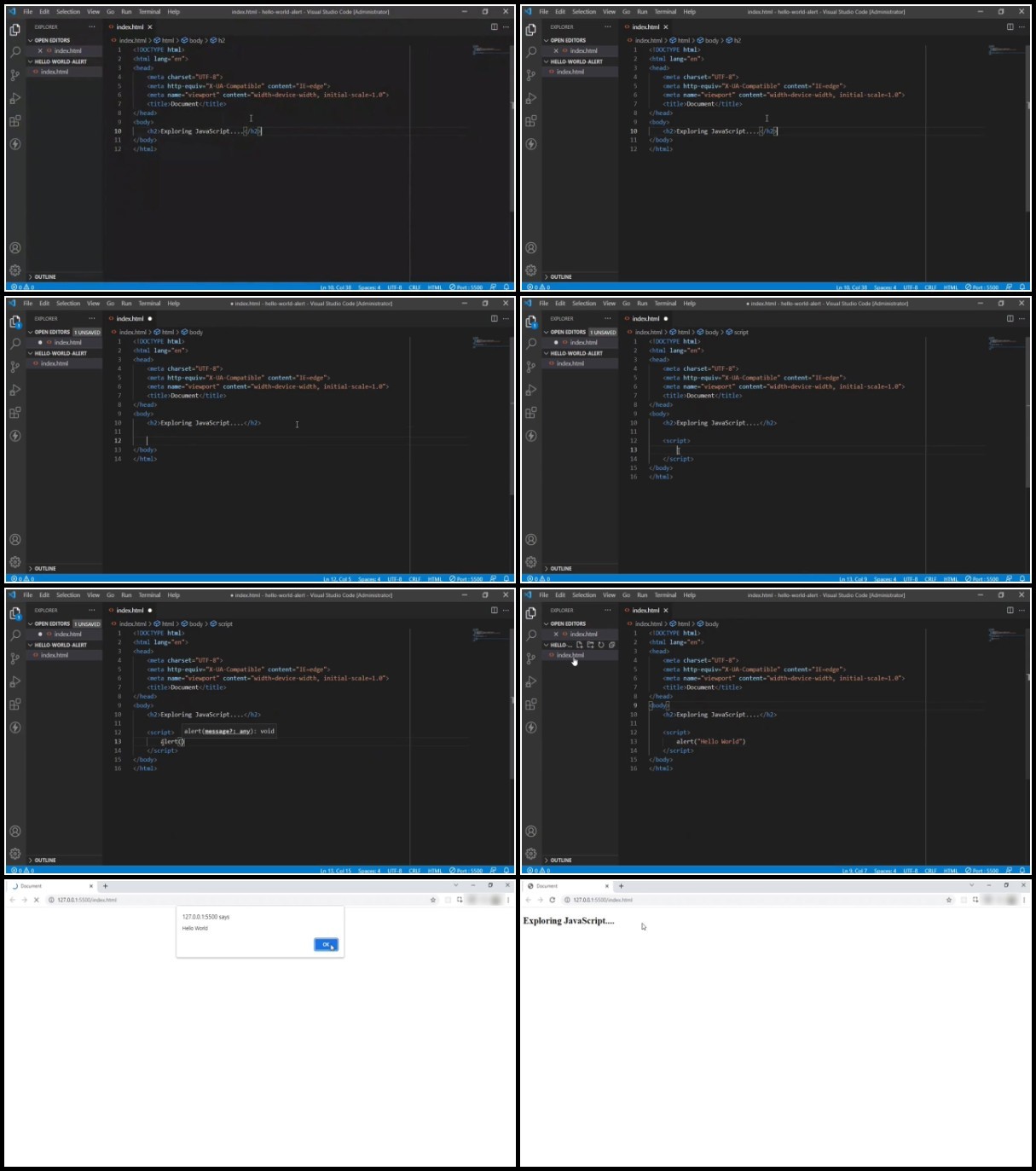1036x1171 pixels.
Task: Collapse HELLO-WORLD-ALERT folder in top-left VS Code window
Action: [x=60, y=61]
